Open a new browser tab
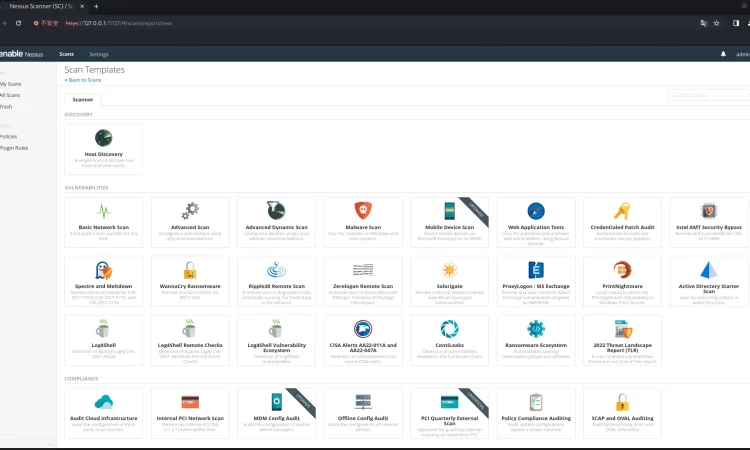 pyautogui.click(x=96, y=6)
